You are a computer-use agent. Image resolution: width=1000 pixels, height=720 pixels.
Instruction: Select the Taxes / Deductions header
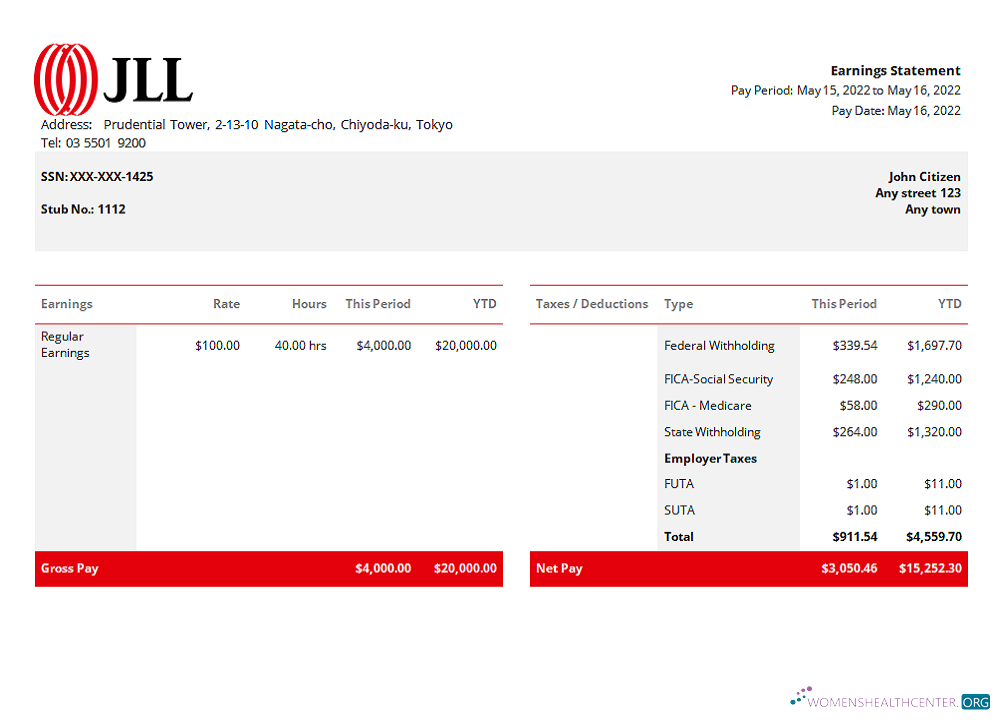tap(592, 303)
